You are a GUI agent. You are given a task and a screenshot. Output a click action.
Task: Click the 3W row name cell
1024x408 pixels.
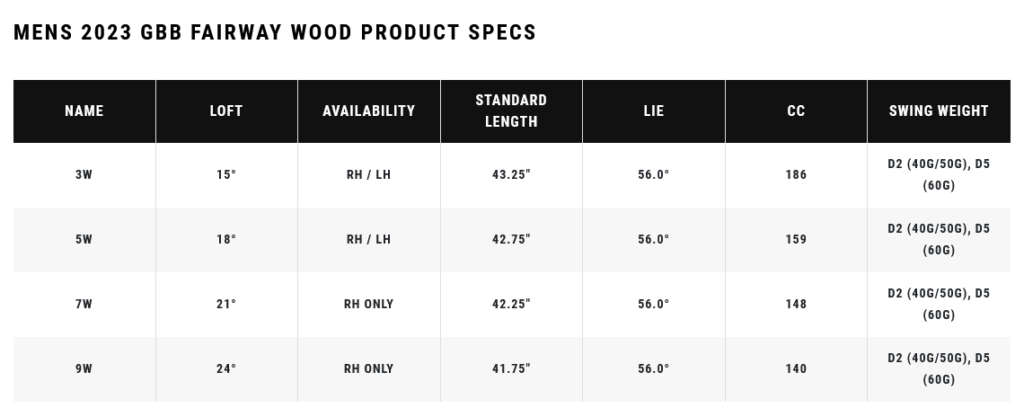tap(84, 175)
